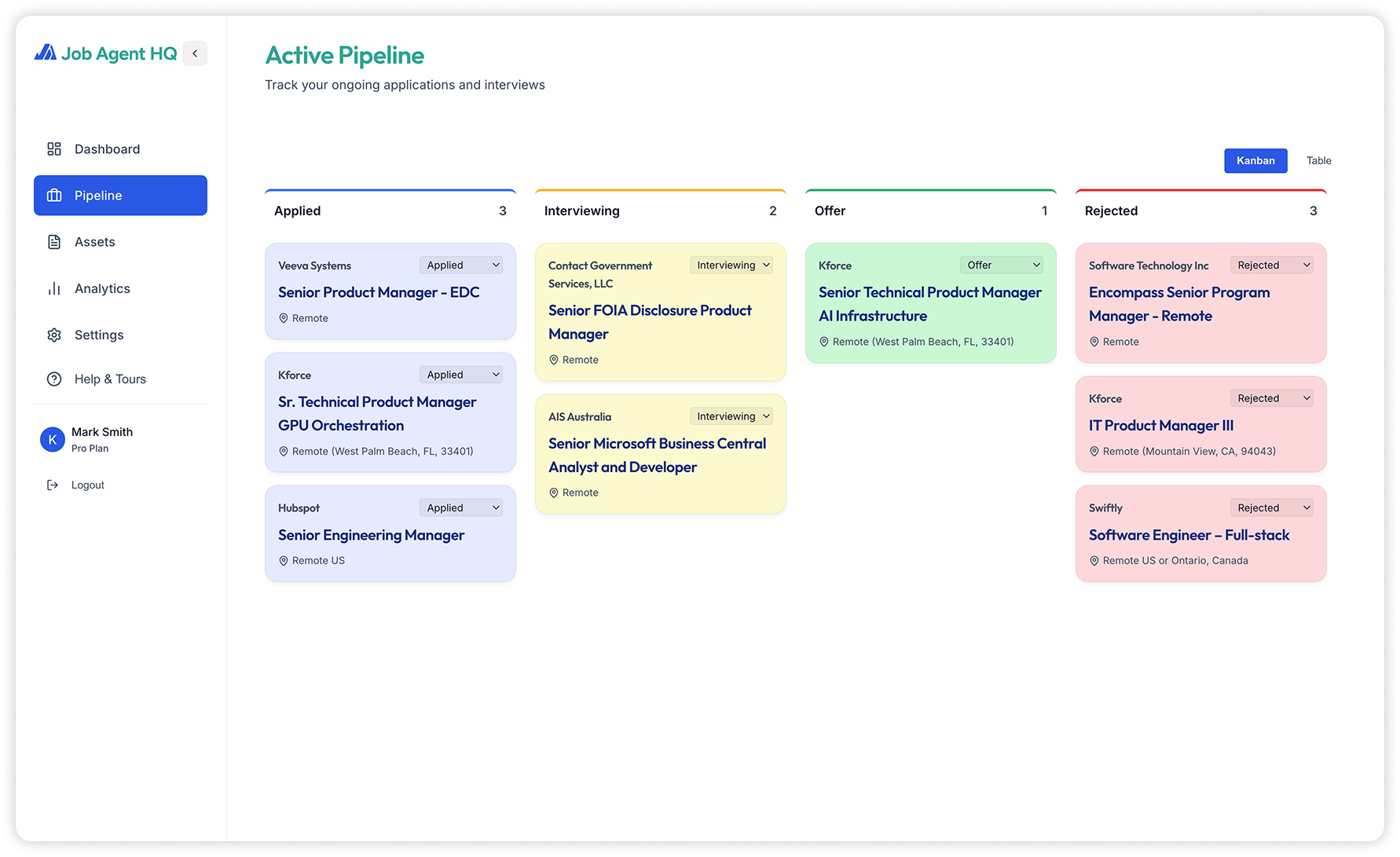Viewport: 1400px width, 857px height.
Task: Click the Help & Tours question mark icon
Action: [x=54, y=379]
